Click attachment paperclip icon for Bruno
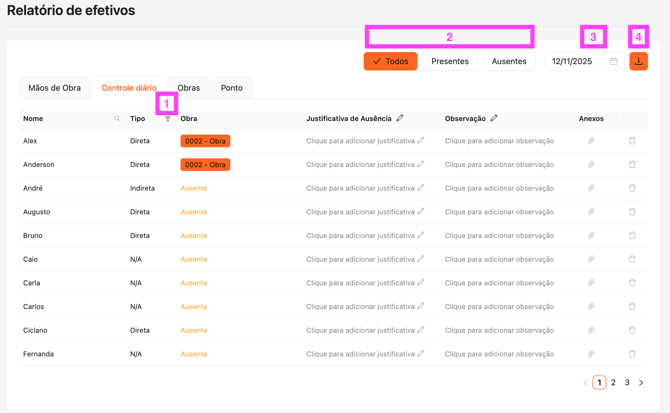670x413 pixels. point(591,236)
